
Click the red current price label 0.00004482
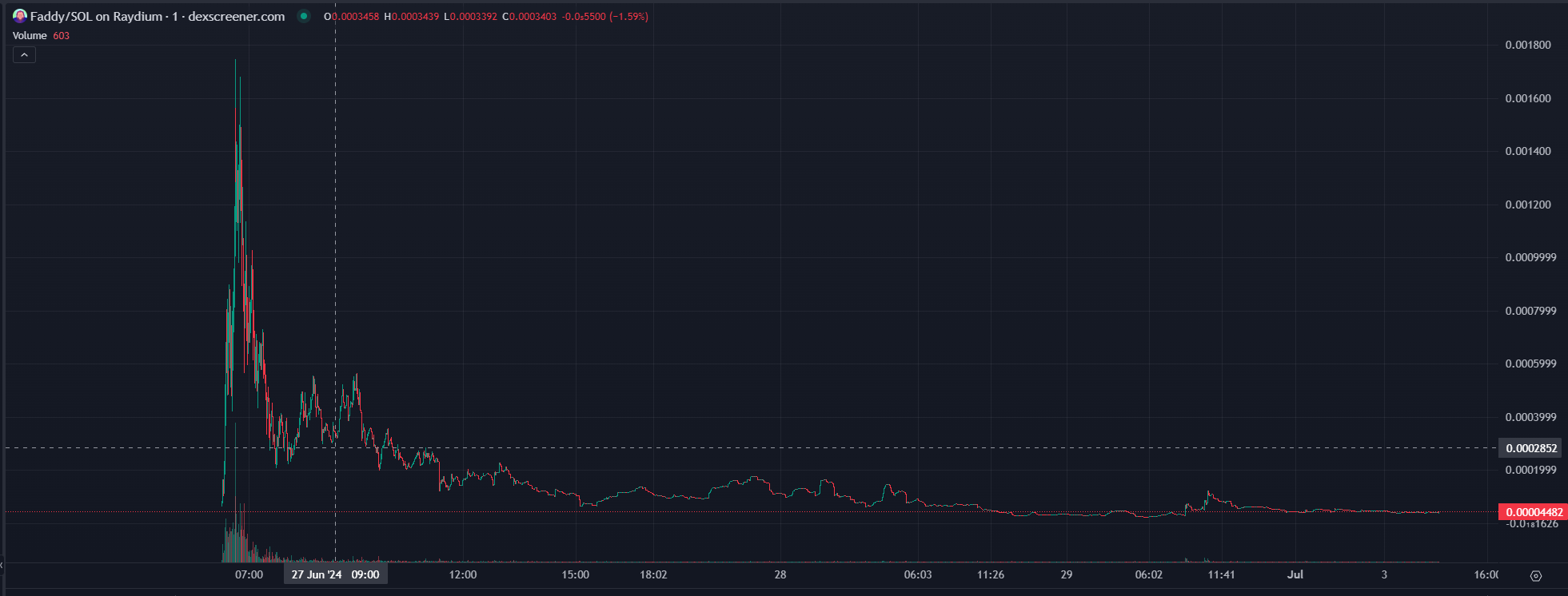click(1533, 512)
